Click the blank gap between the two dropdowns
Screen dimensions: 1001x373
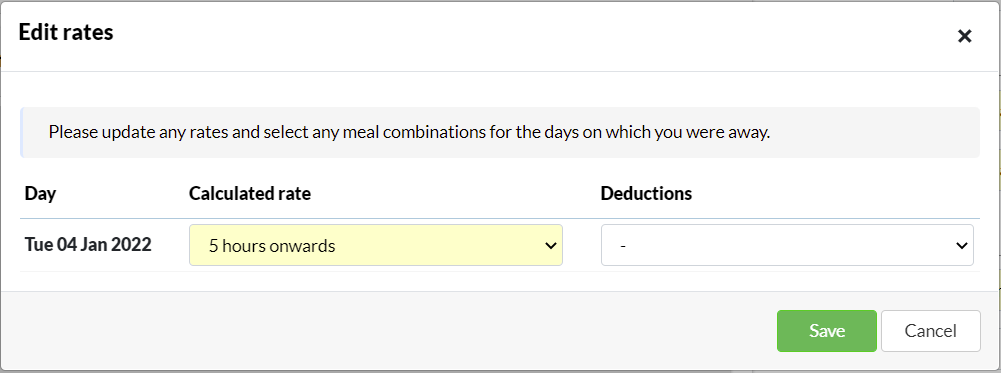click(582, 245)
